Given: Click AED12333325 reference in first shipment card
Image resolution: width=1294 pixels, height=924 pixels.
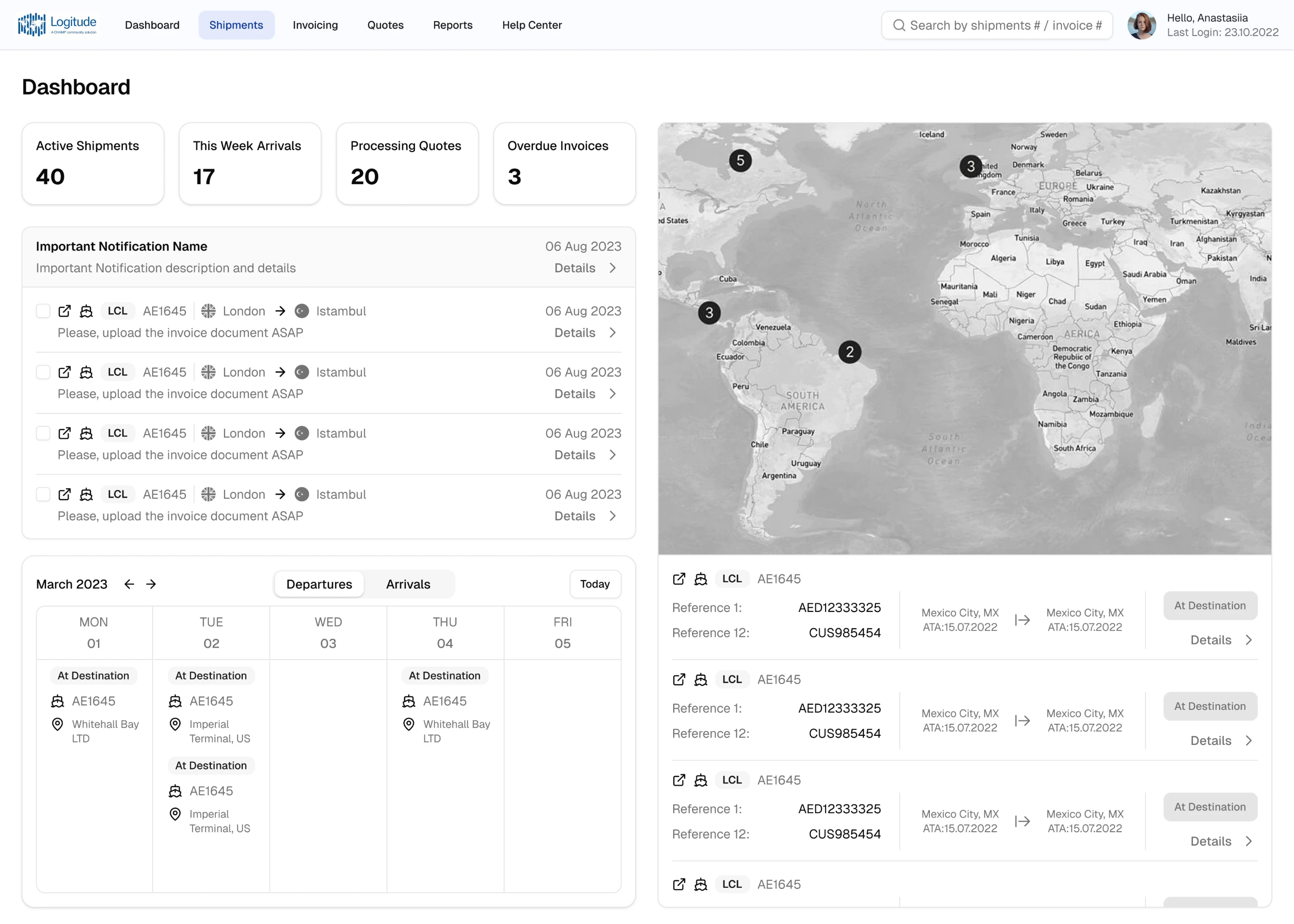Looking at the screenshot, I should 840,608.
